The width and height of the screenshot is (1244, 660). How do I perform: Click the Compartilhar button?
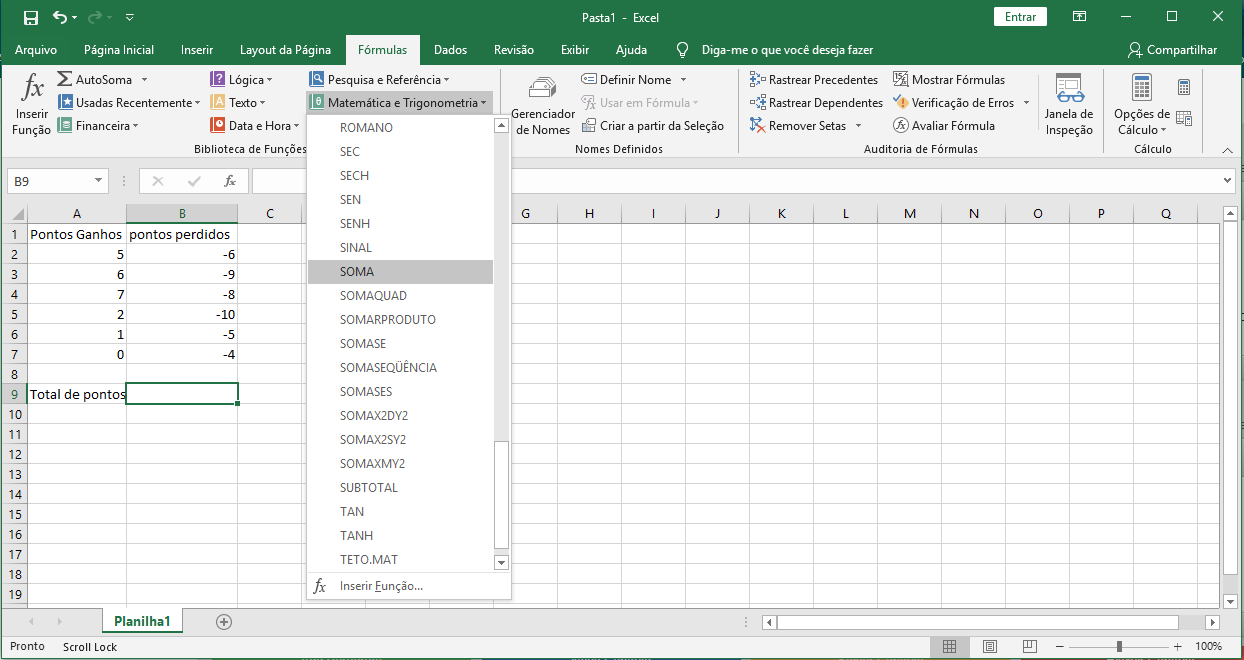[x=1171, y=50]
